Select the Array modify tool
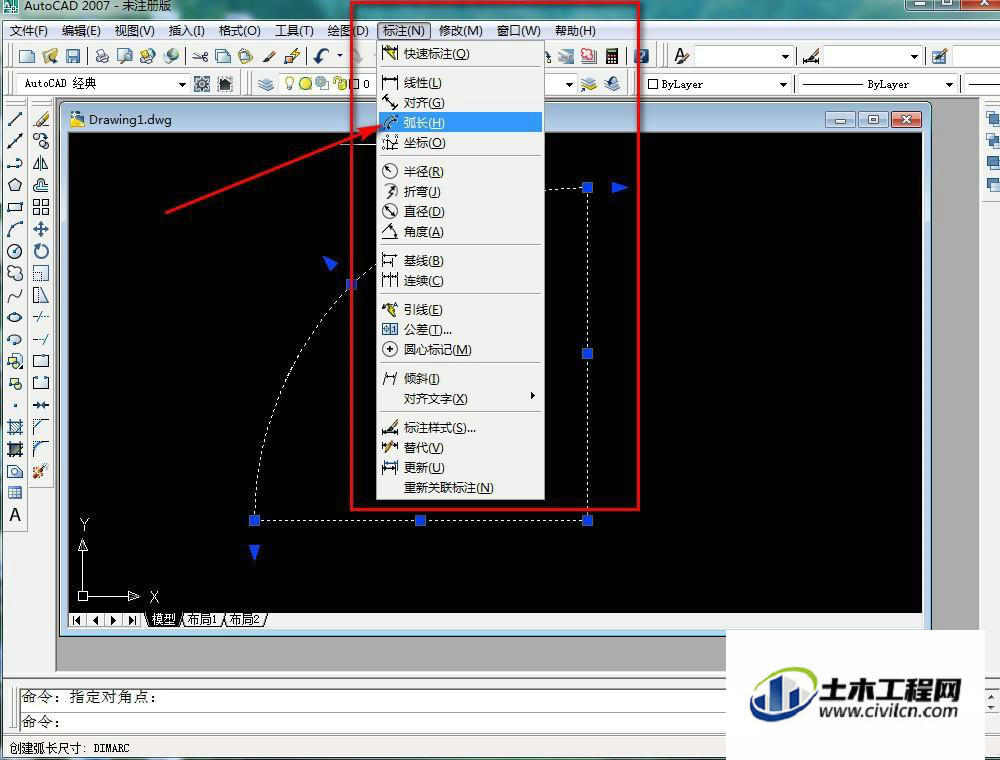 click(41, 207)
